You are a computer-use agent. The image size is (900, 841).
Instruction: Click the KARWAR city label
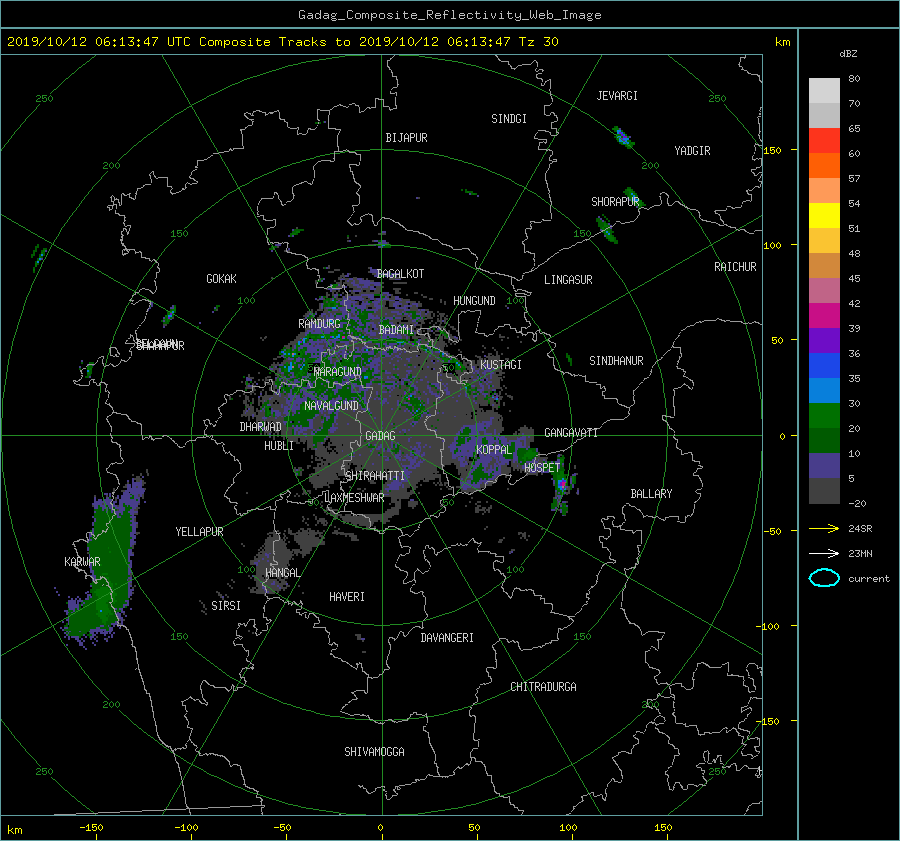[82, 562]
